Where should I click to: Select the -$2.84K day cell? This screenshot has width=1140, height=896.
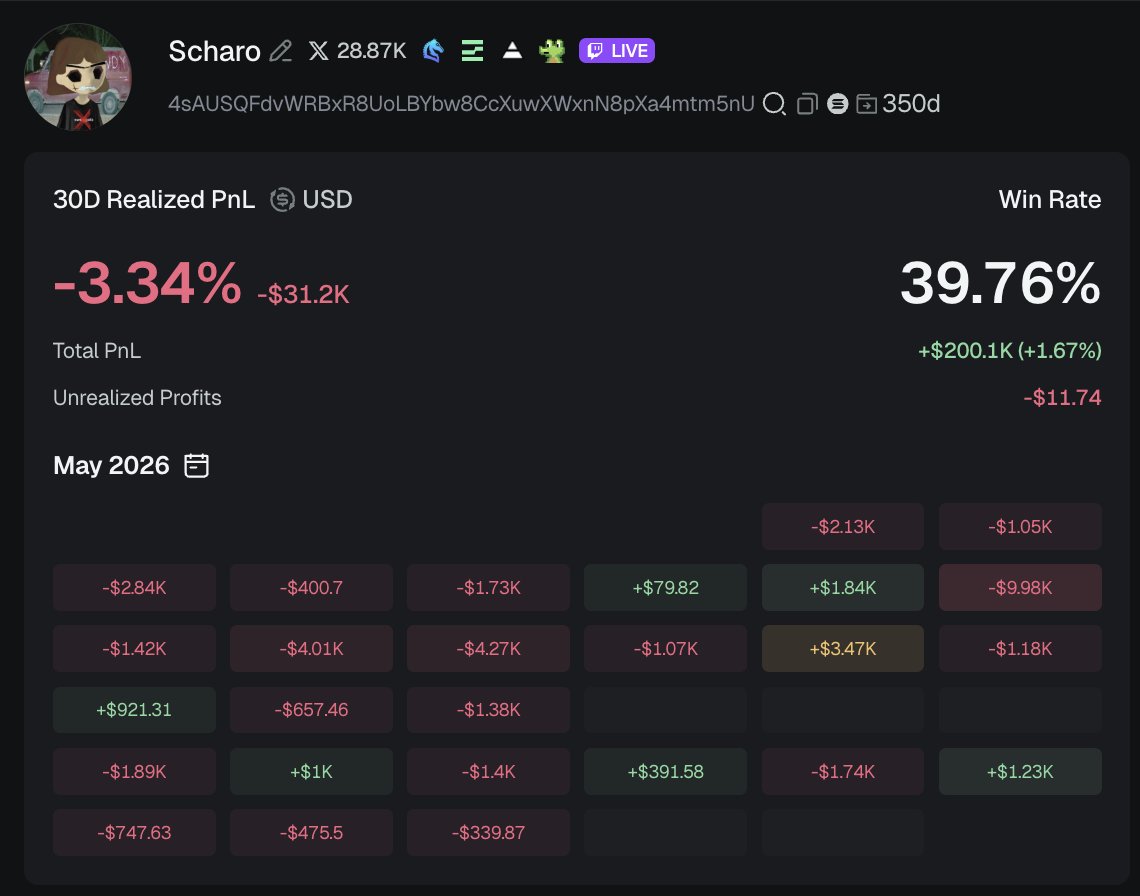(x=135, y=588)
